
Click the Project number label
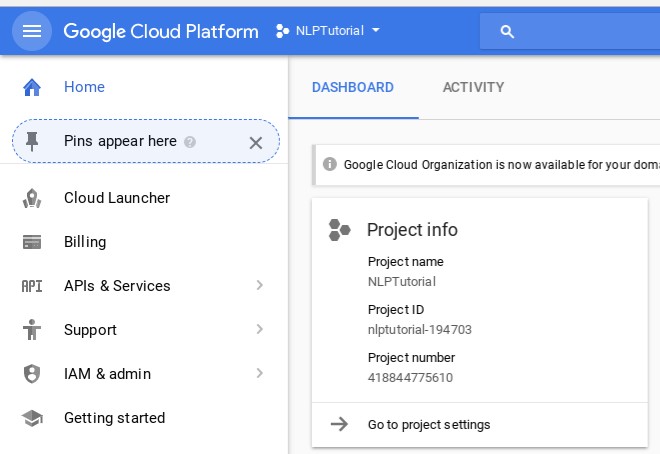click(411, 358)
